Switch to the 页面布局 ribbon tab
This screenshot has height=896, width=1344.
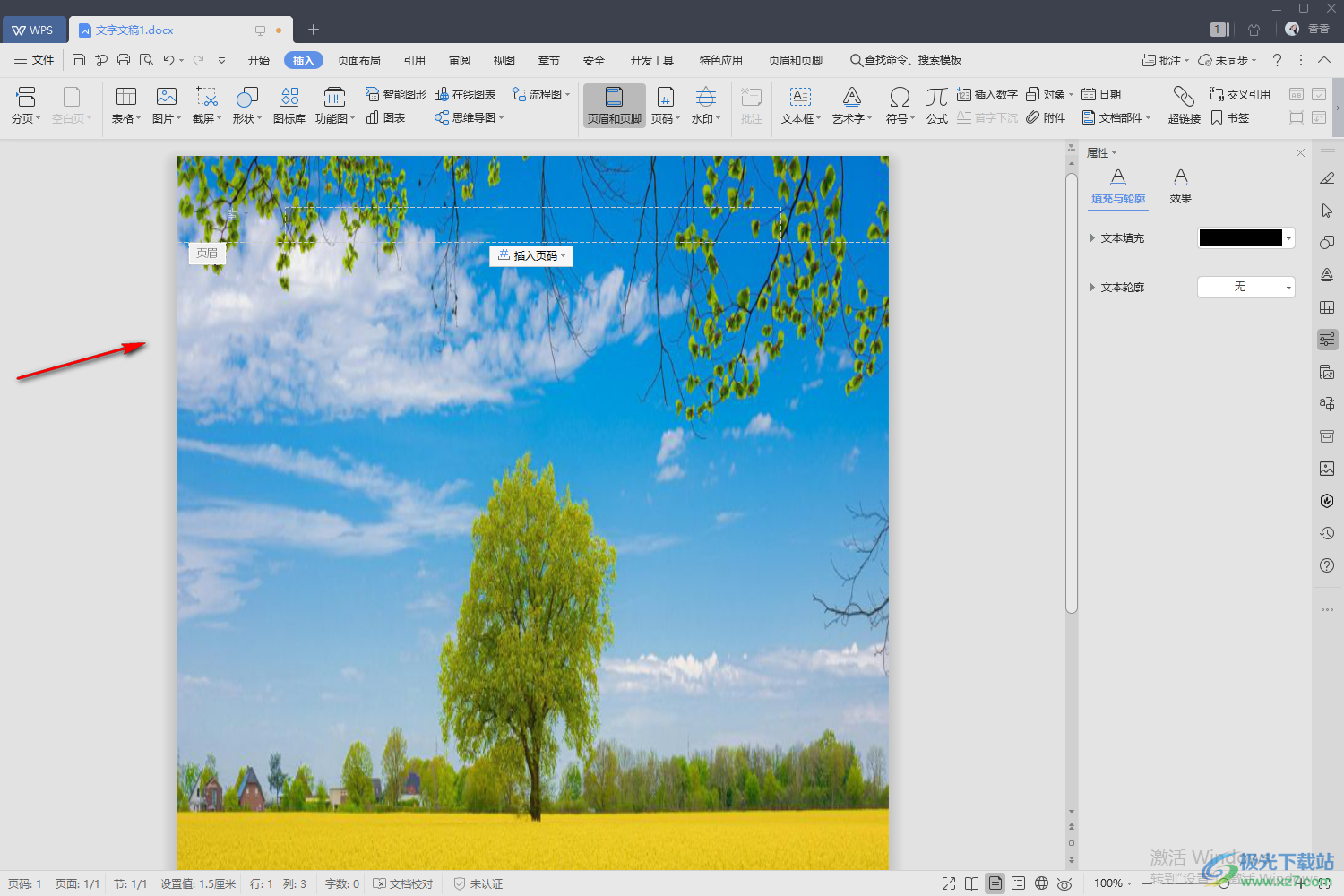359,60
